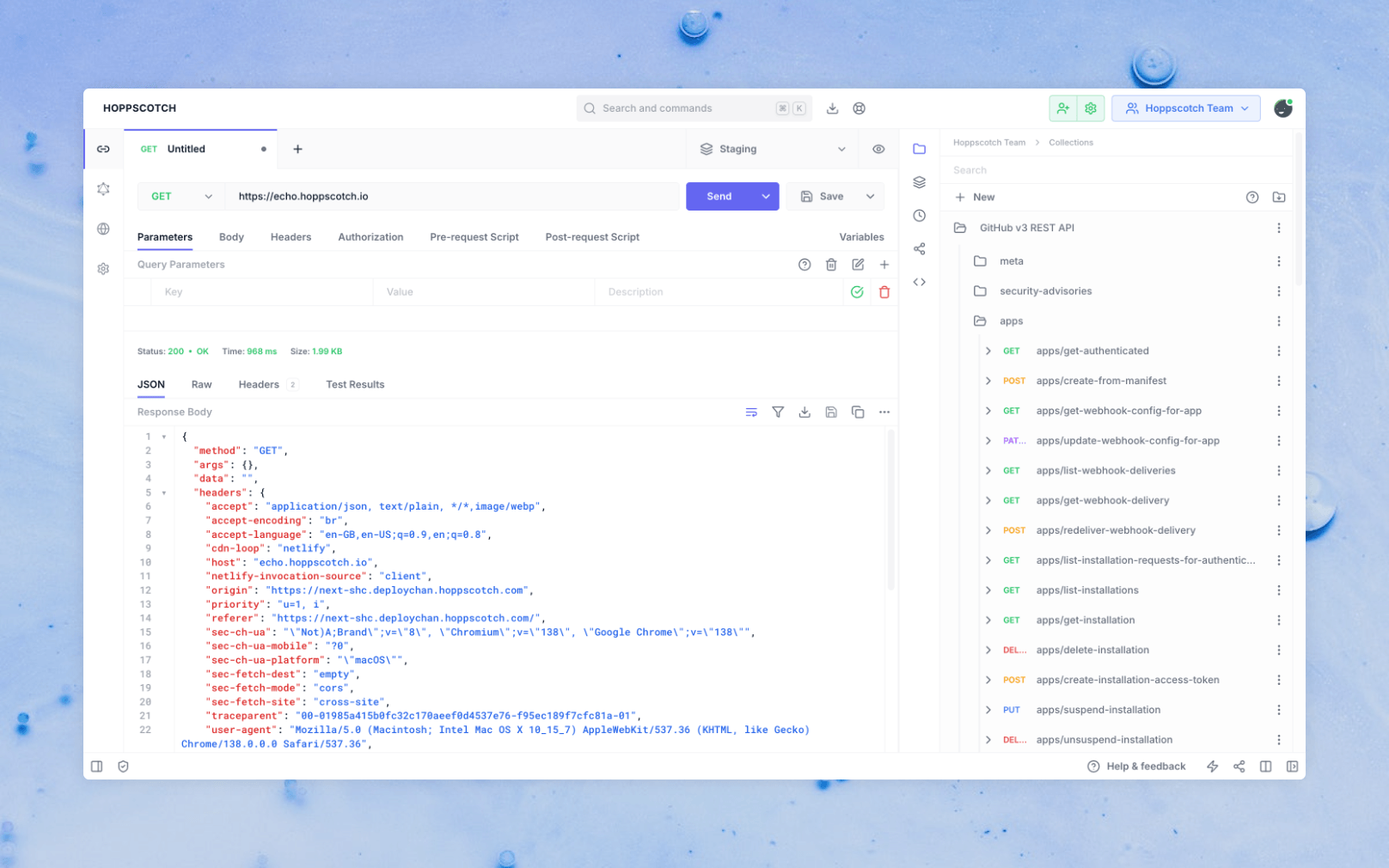The height and width of the screenshot is (868, 1389).
Task: Open more options for meta folder
Action: 1279,261
